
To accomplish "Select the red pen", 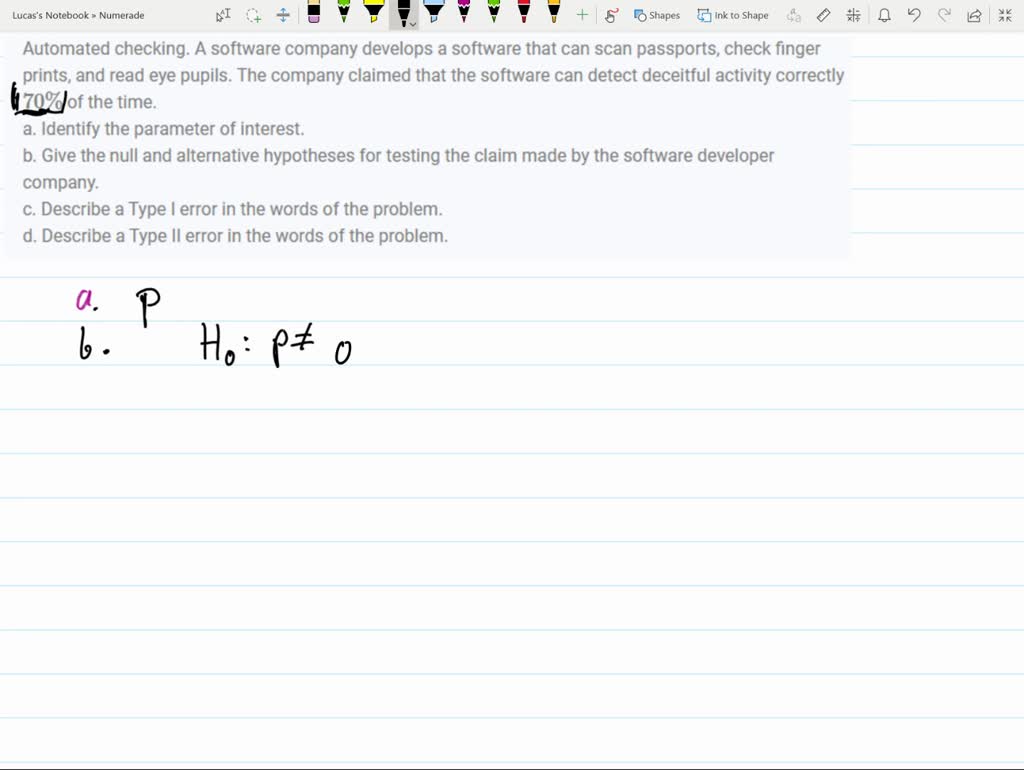I will point(524,12).
